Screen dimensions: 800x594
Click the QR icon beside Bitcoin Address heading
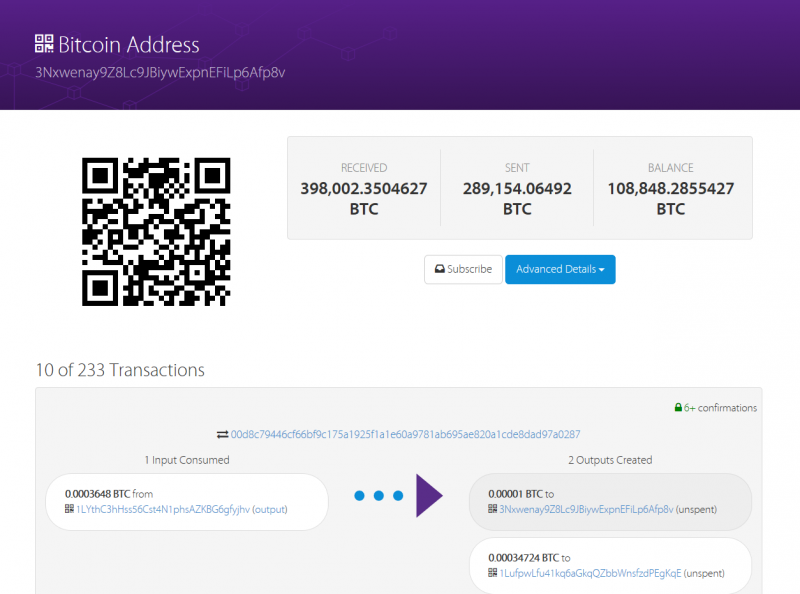coord(44,43)
